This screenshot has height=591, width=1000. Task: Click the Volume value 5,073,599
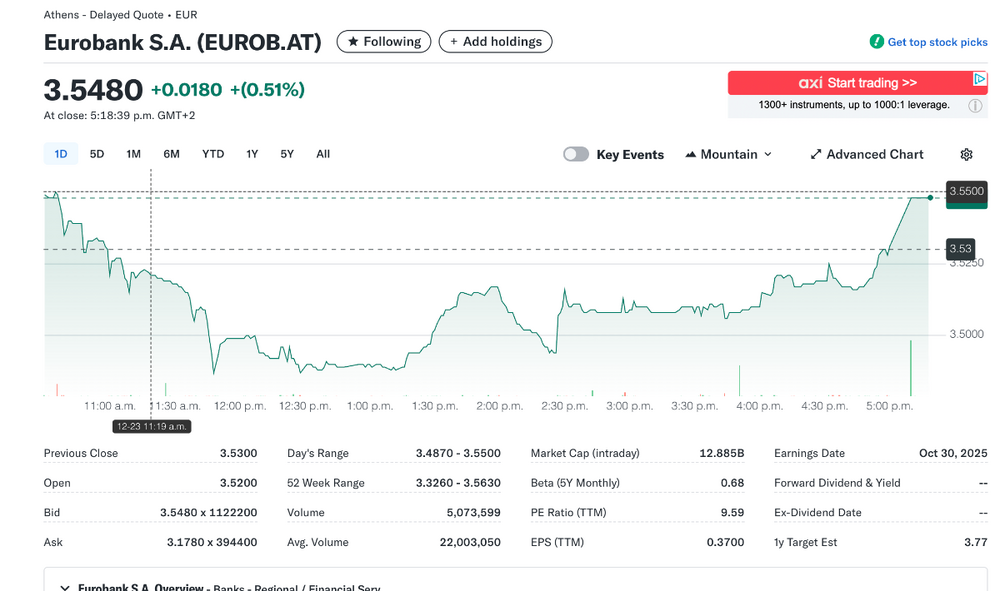[474, 513]
